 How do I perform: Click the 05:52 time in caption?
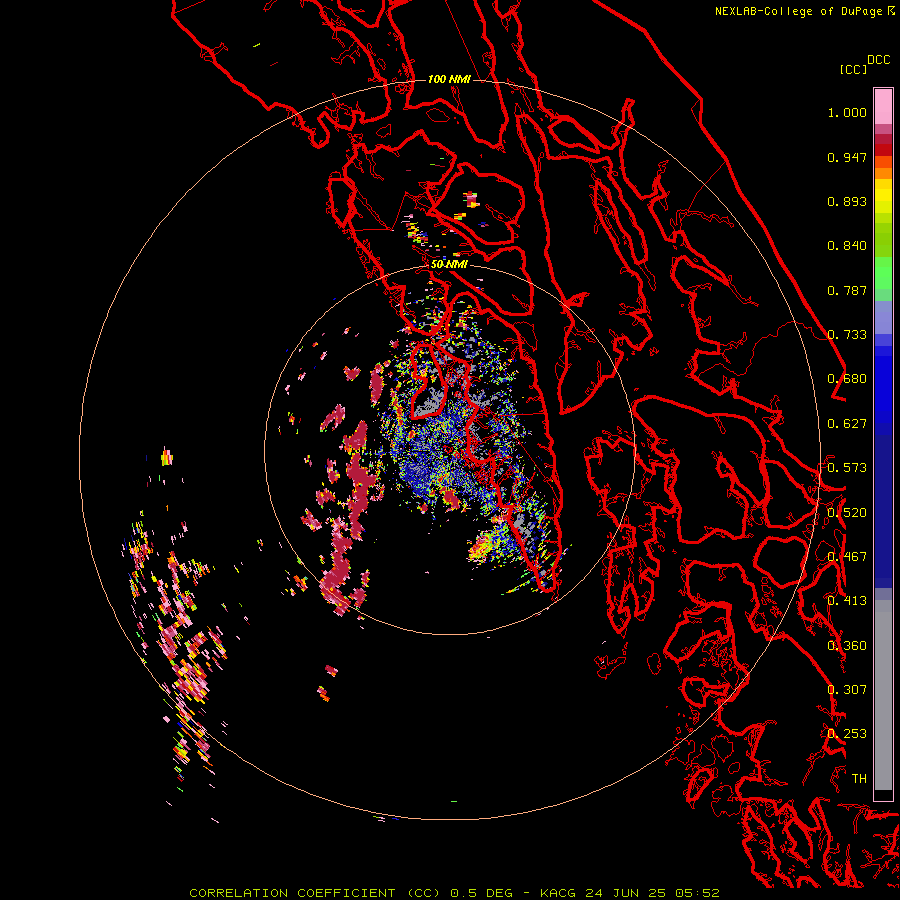click(698, 893)
